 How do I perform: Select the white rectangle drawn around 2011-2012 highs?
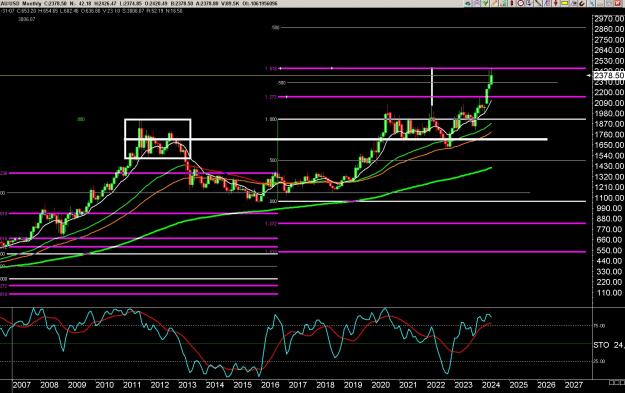(158, 139)
